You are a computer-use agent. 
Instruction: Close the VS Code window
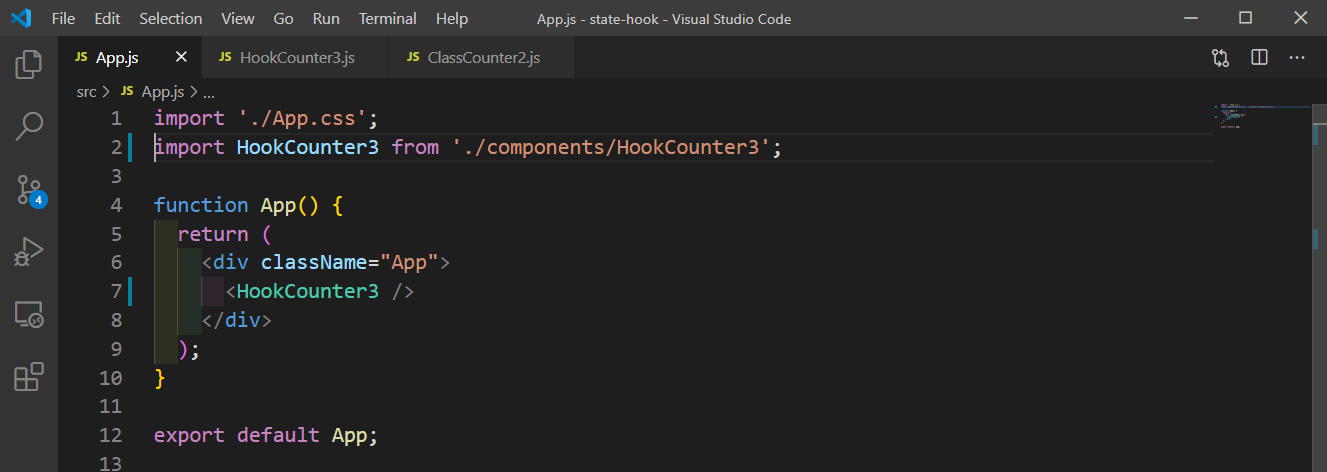(1299, 18)
